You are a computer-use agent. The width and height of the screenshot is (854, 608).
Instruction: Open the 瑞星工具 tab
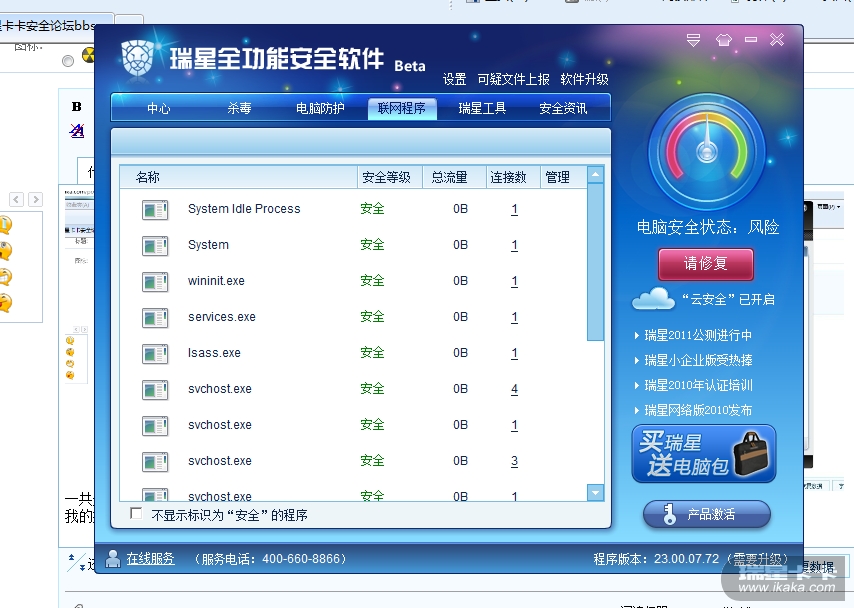482,108
